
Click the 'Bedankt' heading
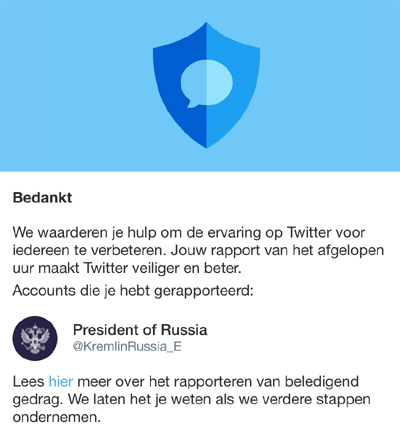[x=42, y=198]
